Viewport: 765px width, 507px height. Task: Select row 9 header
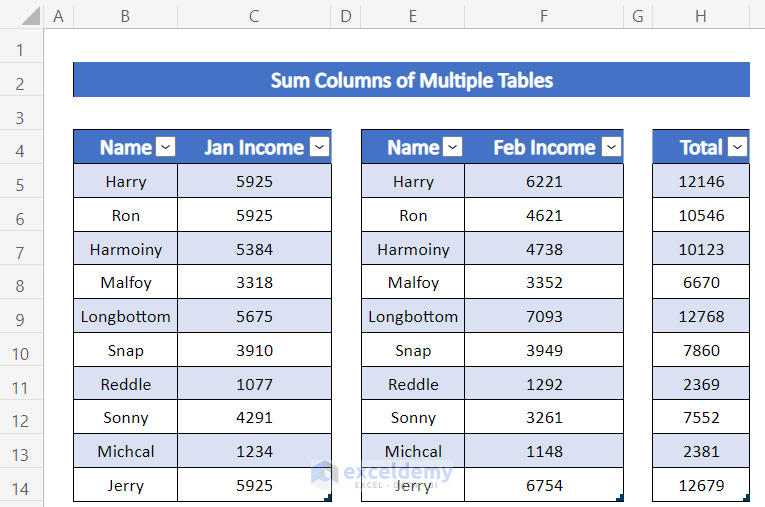22,317
